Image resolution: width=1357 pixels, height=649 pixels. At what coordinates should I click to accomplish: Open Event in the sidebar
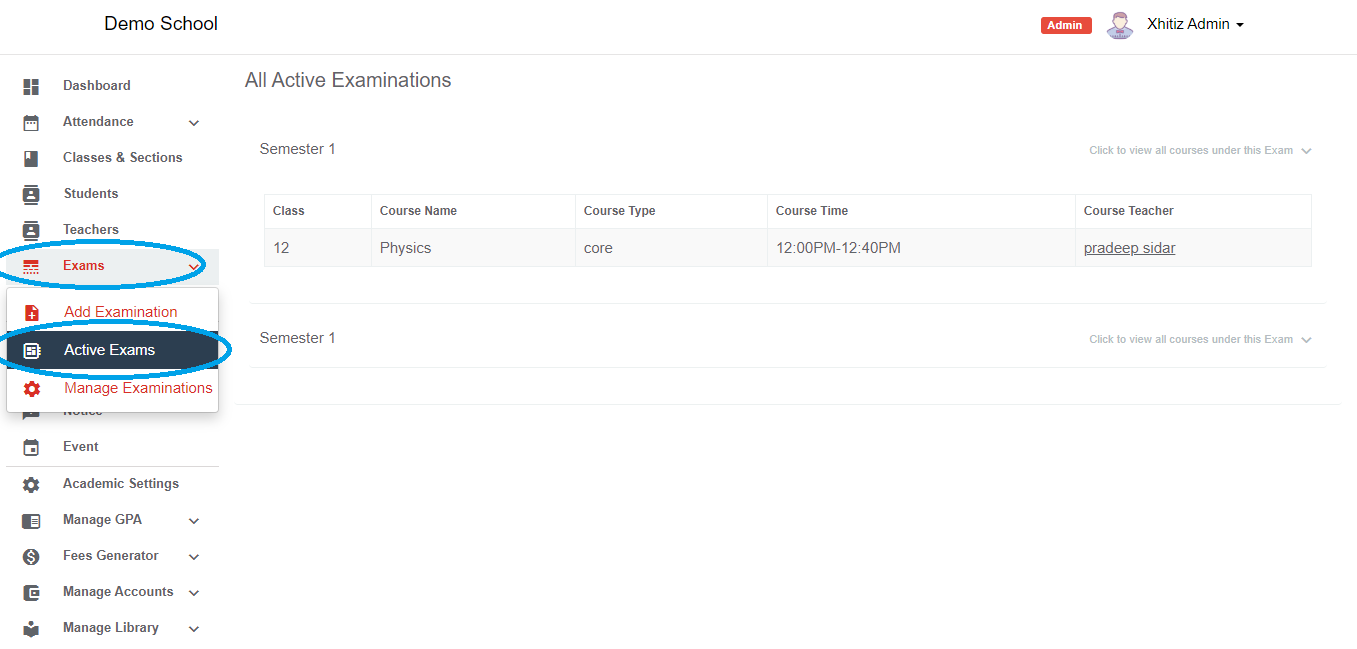[x=81, y=447]
